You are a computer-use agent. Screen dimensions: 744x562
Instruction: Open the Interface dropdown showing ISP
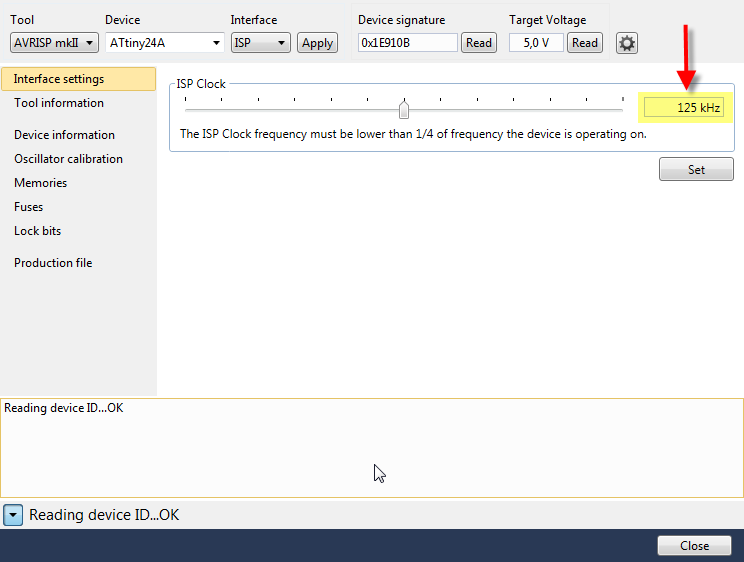[x=260, y=43]
